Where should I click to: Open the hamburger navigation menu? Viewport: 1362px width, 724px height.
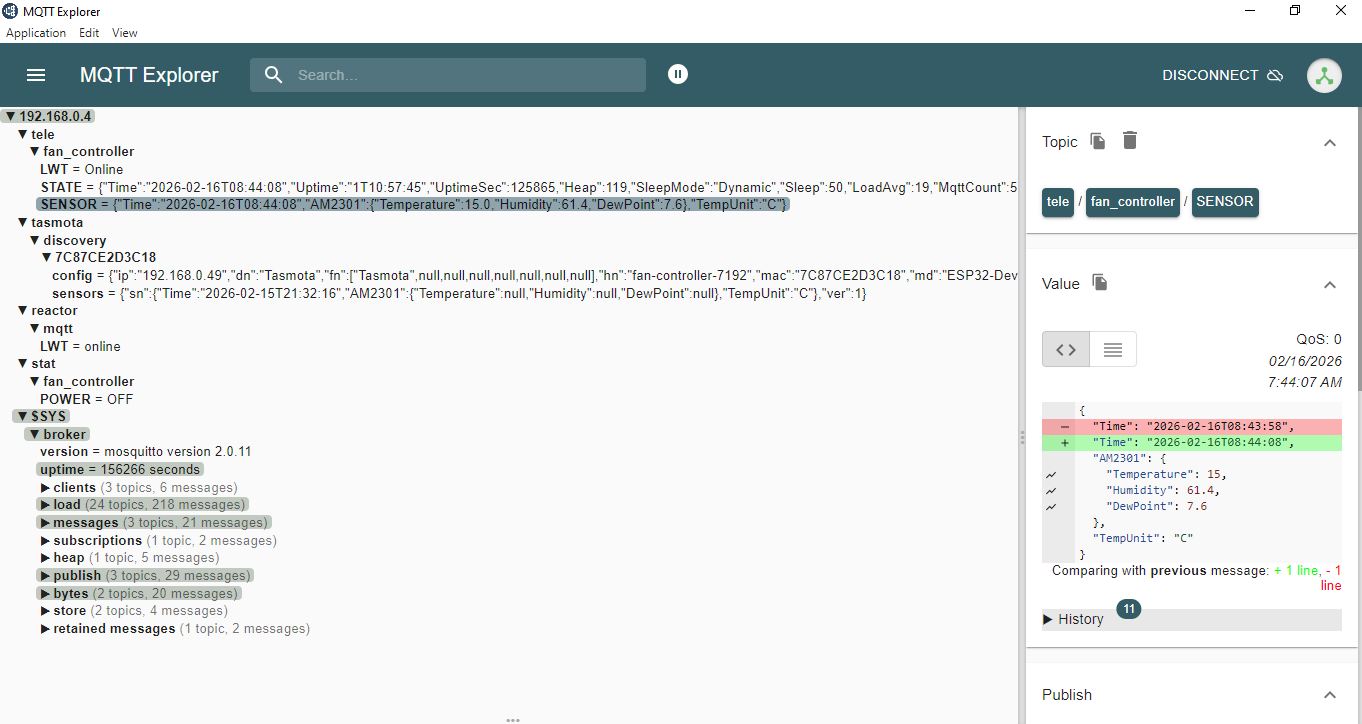(x=36, y=75)
